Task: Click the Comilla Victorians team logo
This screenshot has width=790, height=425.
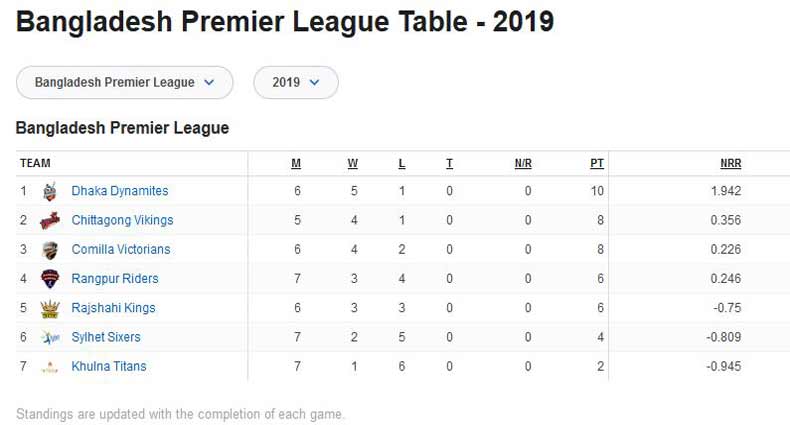Action: coord(49,250)
